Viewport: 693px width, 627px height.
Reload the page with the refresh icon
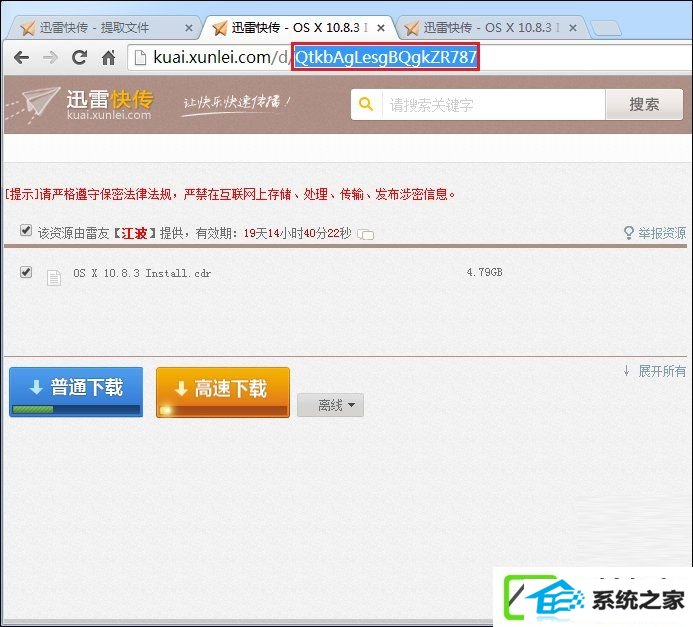pyautogui.click(x=80, y=57)
